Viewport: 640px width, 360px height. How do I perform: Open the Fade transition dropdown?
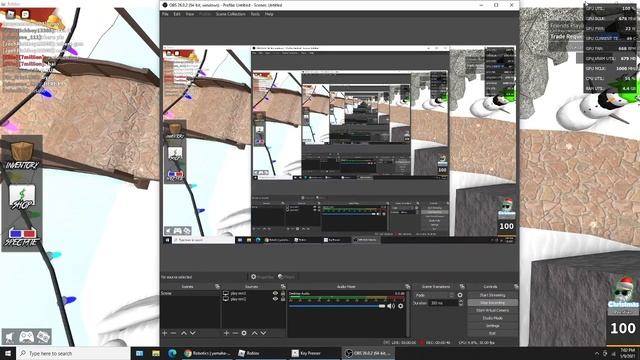point(434,295)
